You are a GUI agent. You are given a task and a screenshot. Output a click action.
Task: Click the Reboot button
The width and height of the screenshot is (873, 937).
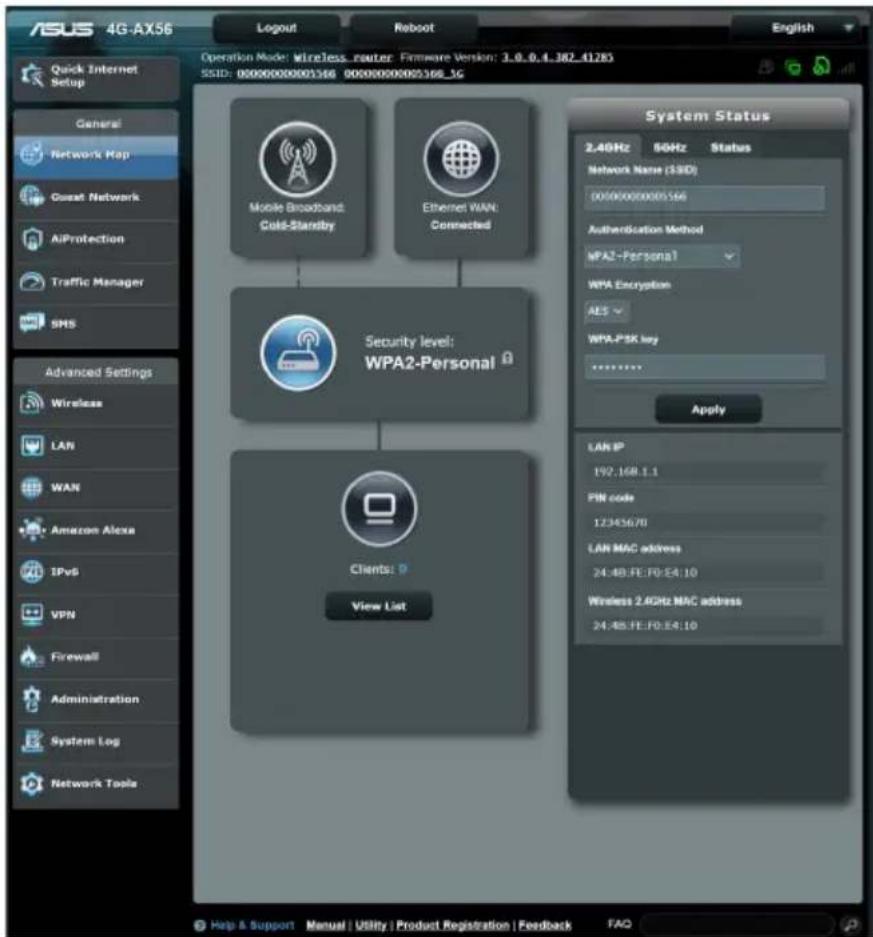pos(413,27)
